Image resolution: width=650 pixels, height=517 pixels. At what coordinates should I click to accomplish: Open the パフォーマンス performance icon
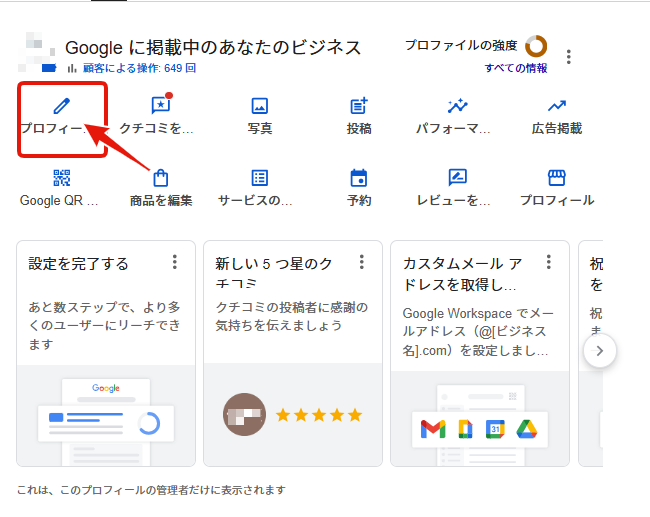(x=458, y=106)
